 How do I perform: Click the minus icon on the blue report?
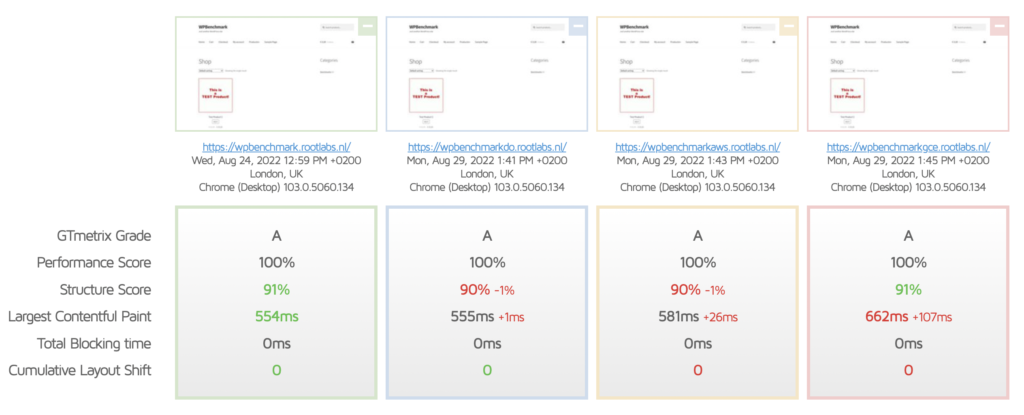(x=576, y=26)
